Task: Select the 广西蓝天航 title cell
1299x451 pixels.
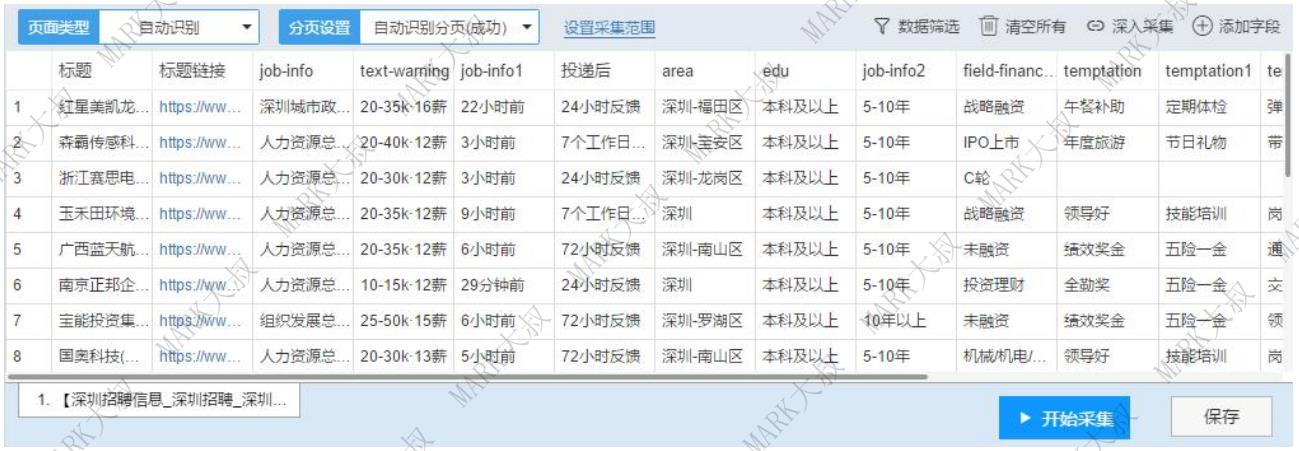Action: click(101, 250)
